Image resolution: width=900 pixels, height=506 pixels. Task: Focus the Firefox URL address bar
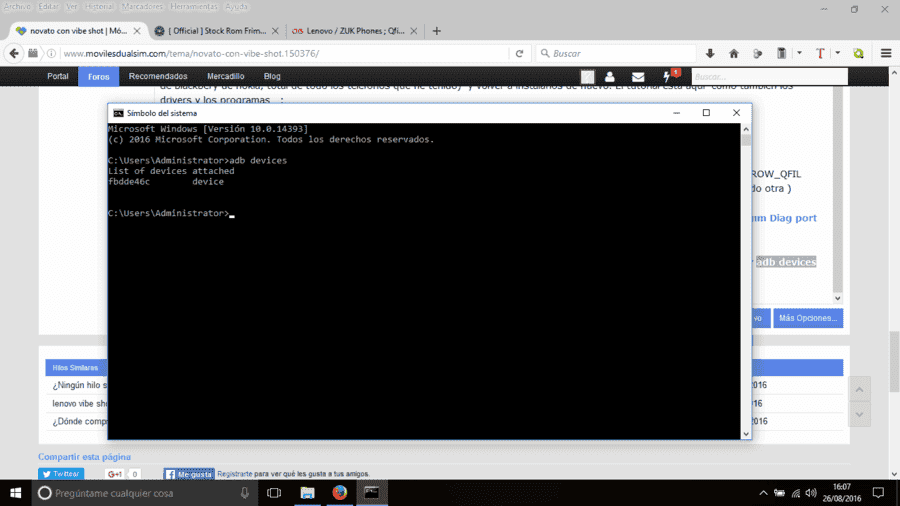click(284, 53)
